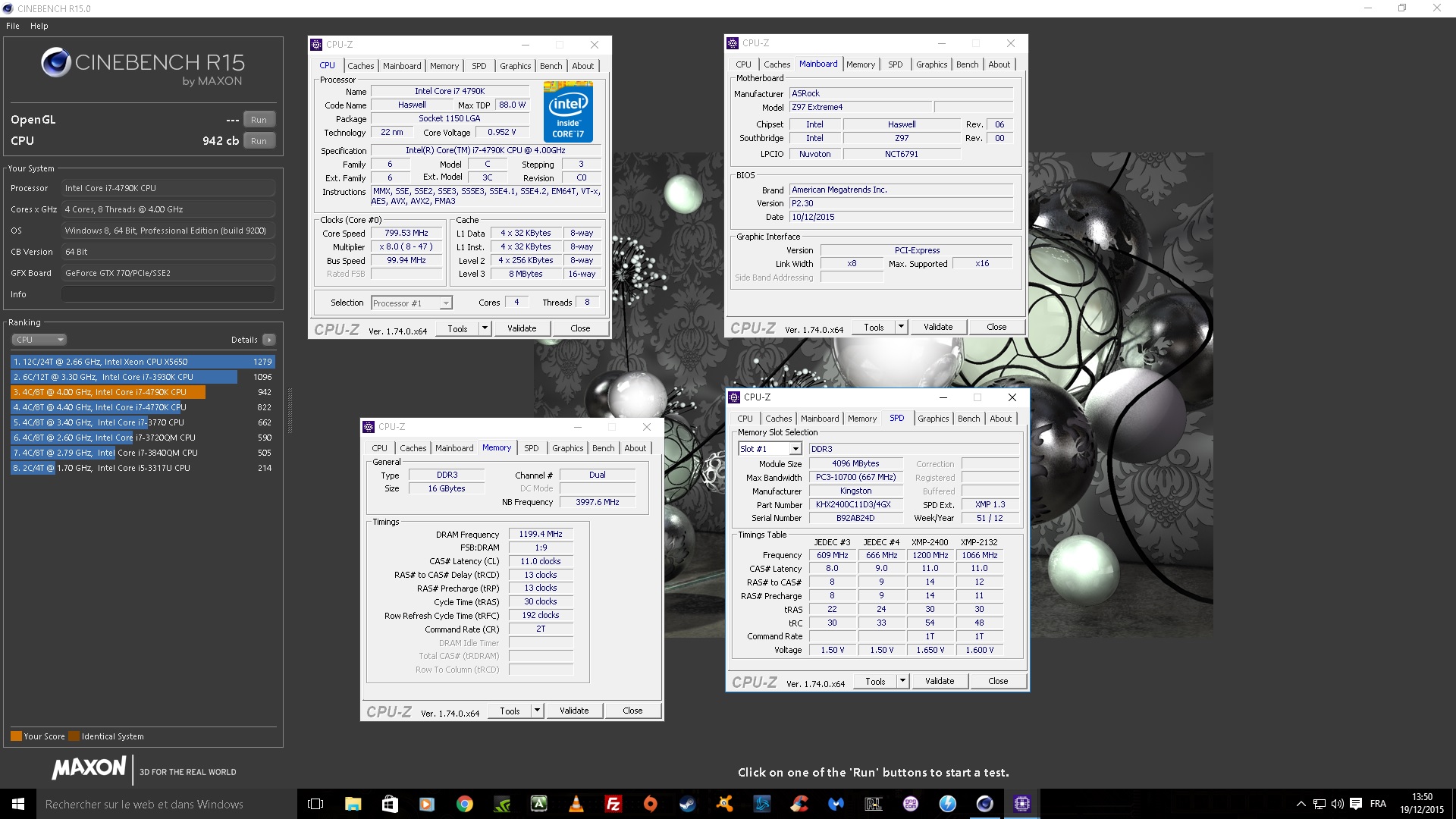Open the Cinebench File menu
This screenshot has height=819, width=1456.
13,26
